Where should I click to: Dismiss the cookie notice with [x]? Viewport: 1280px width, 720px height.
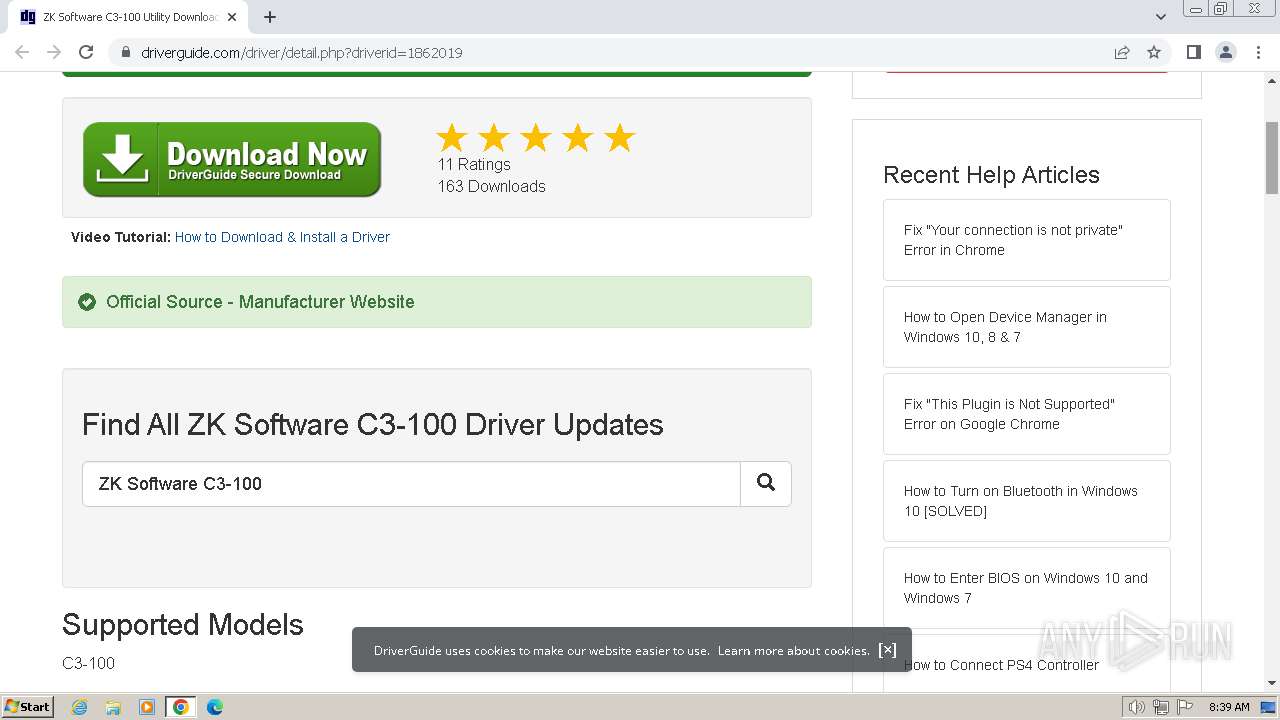click(x=887, y=650)
